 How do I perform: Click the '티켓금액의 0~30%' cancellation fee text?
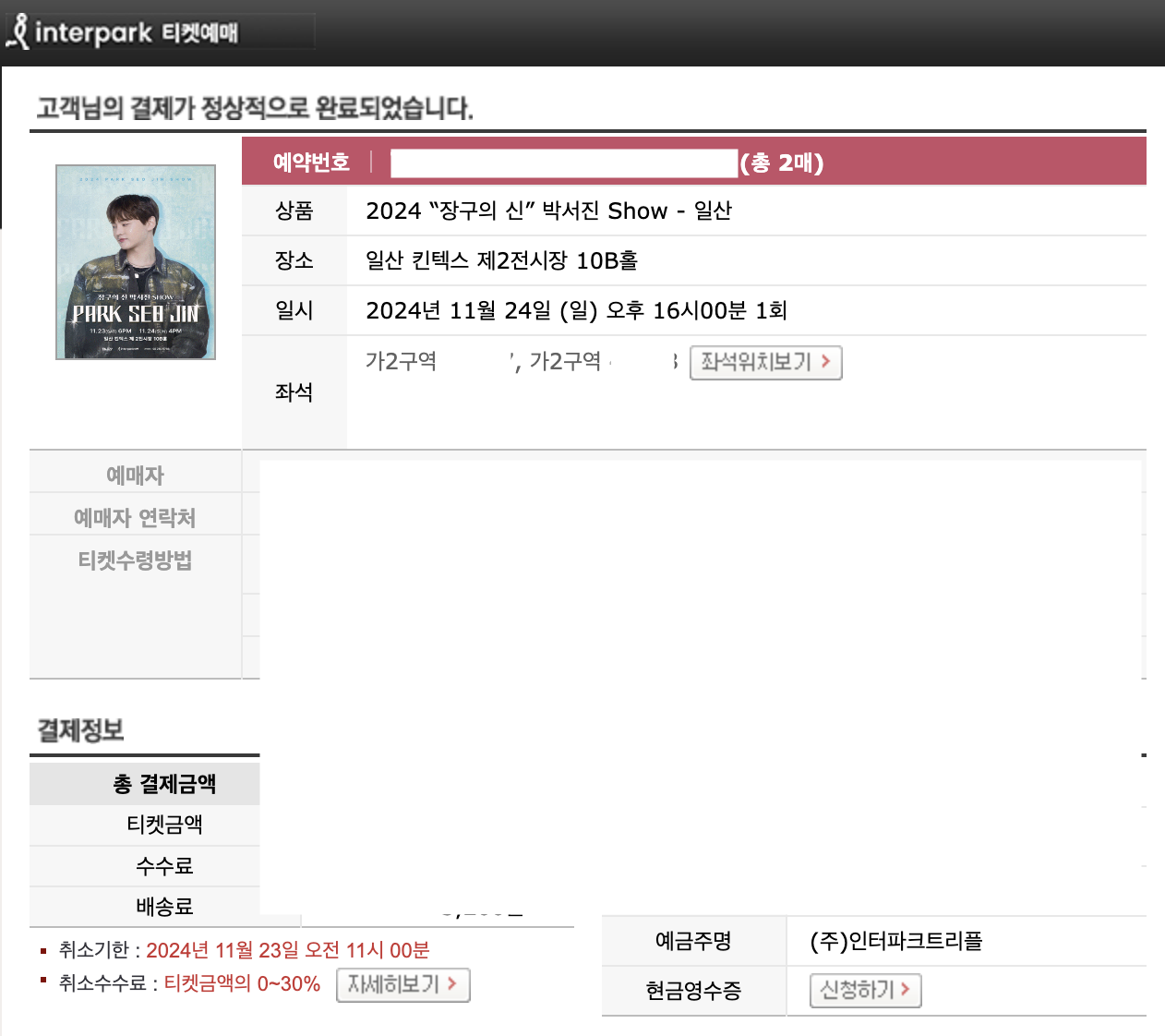242,984
